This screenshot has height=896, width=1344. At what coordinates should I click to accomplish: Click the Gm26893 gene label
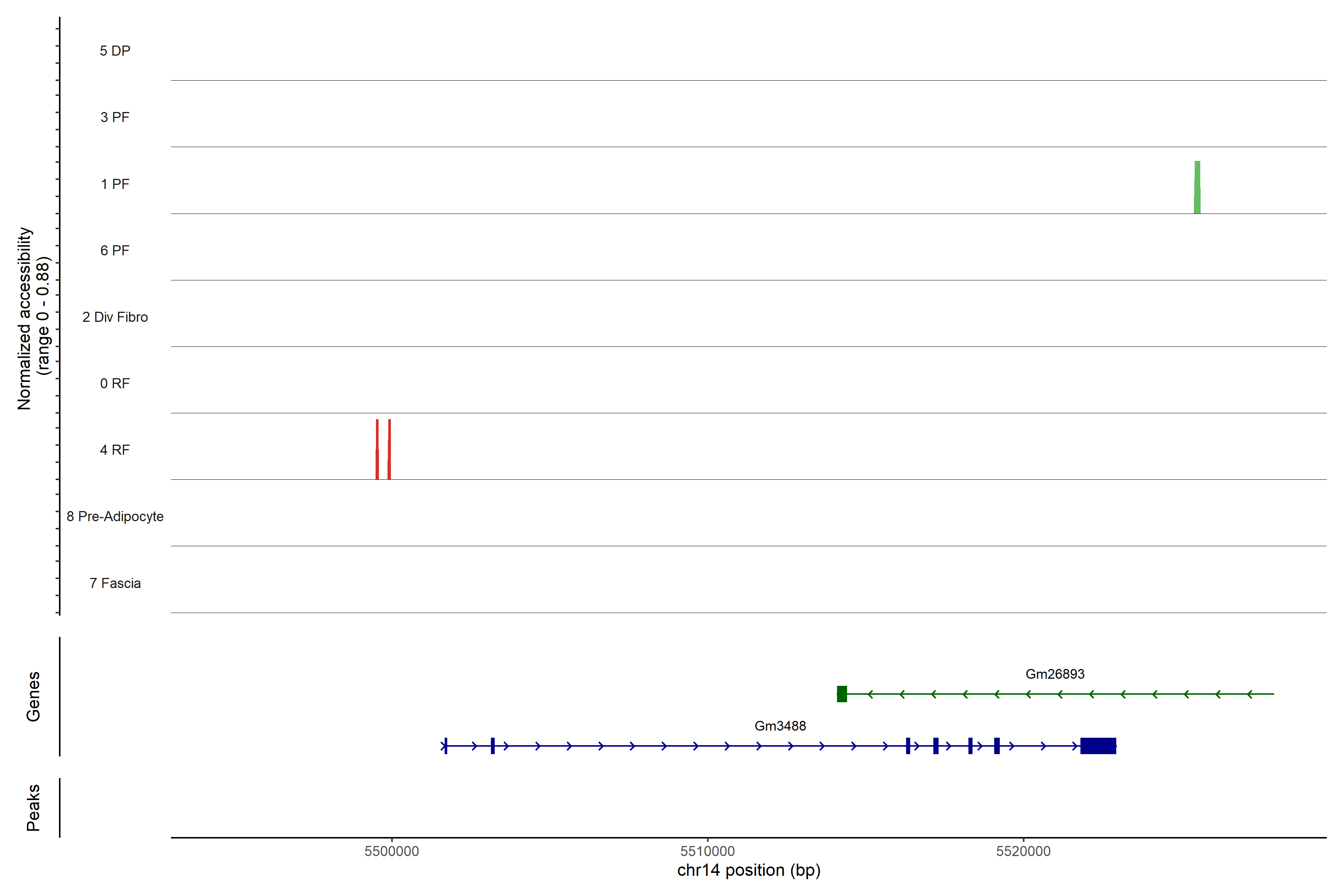[x=1055, y=674]
